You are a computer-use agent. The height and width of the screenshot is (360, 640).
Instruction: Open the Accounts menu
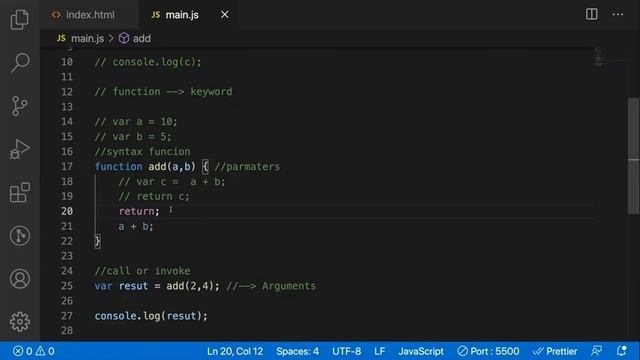click(20, 279)
